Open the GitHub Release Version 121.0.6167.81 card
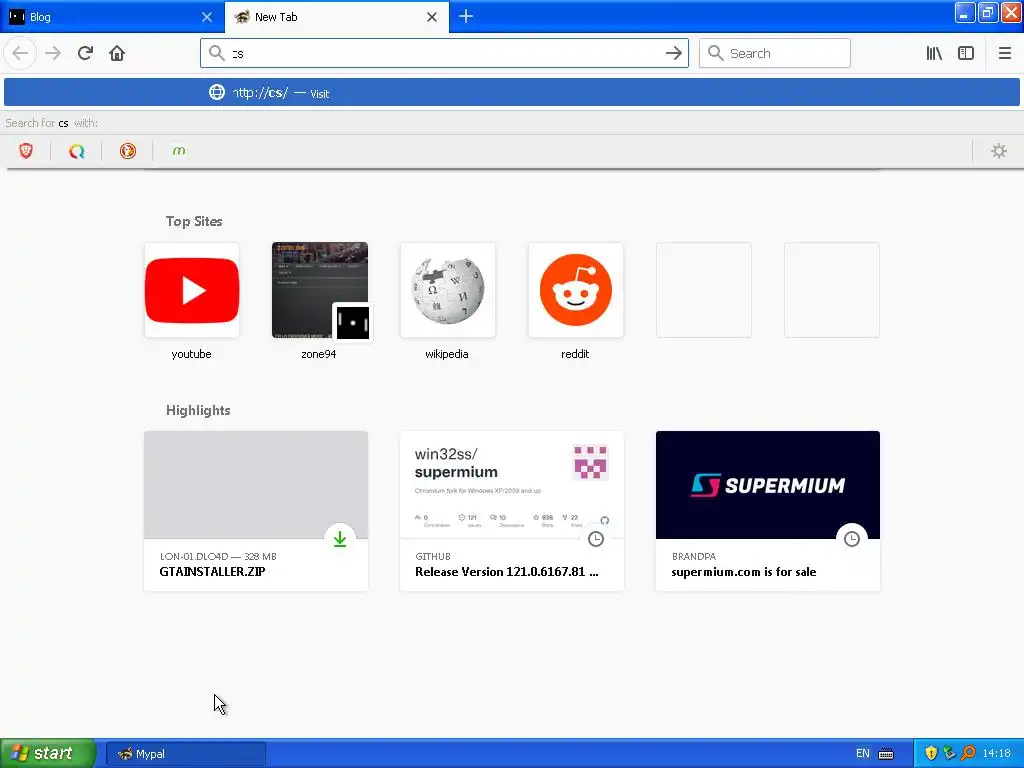This screenshot has width=1024, height=768. click(512, 511)
